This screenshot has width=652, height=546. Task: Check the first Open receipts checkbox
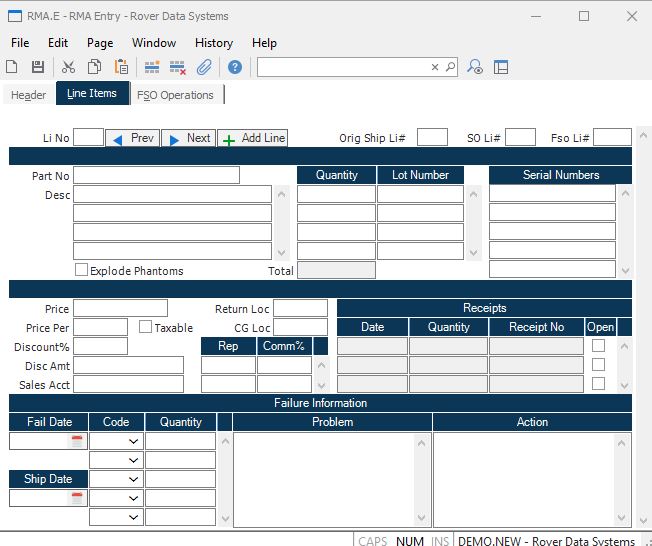click(599, 346)
